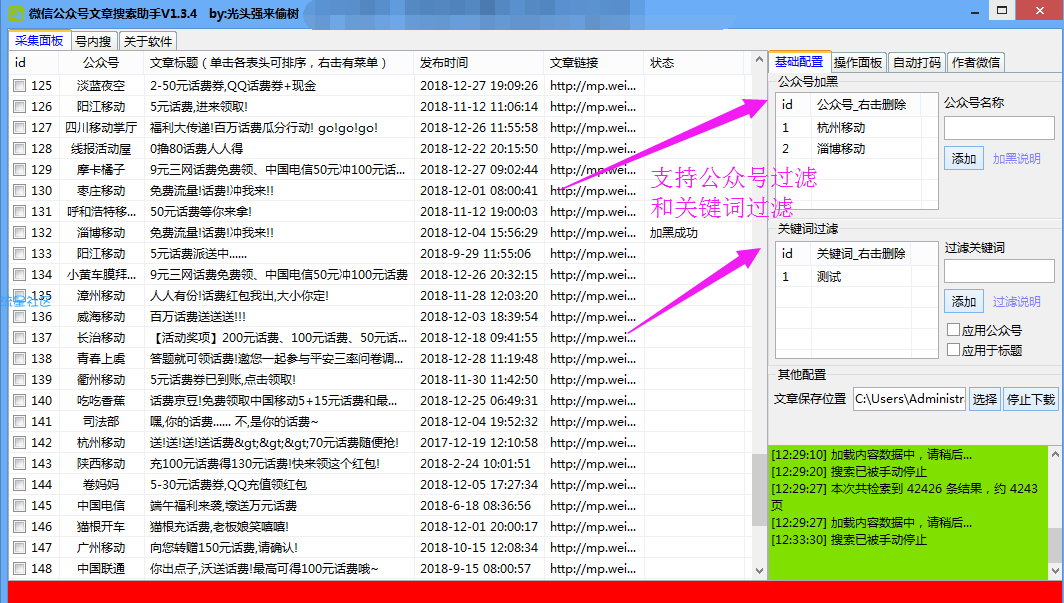Switch to the 采集面板 tab
This screenshot has width=1064, height=603.
pyautogui.click(x=39, y=41)
